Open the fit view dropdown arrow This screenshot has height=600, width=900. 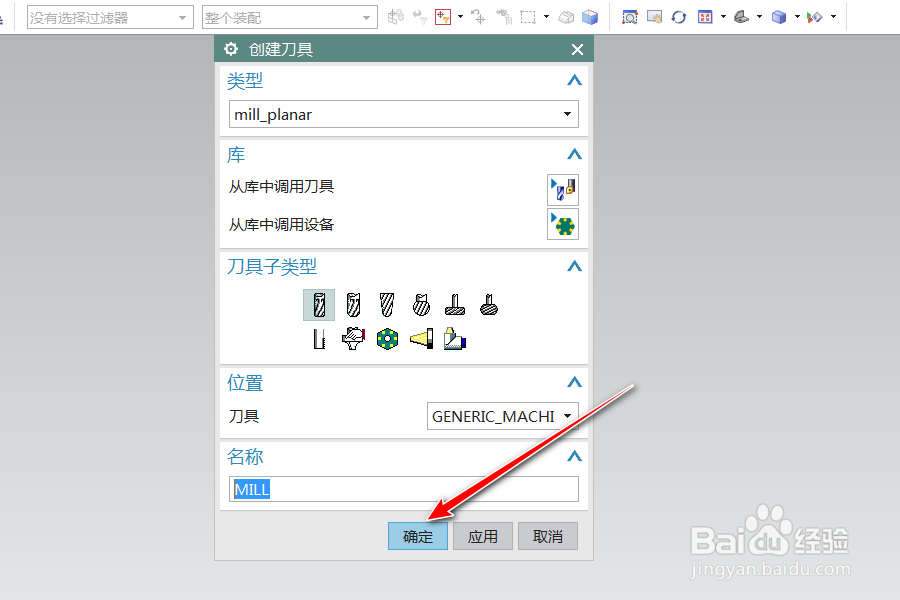[723, 17]
